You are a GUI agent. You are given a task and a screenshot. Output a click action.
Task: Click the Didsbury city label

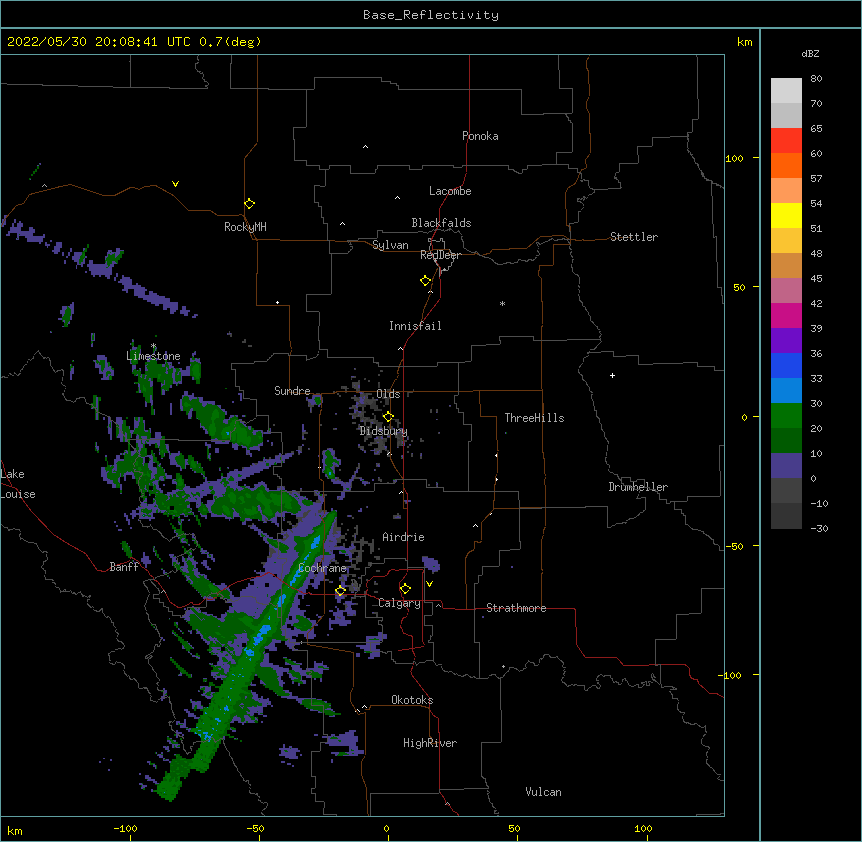(x=383, y=431)
